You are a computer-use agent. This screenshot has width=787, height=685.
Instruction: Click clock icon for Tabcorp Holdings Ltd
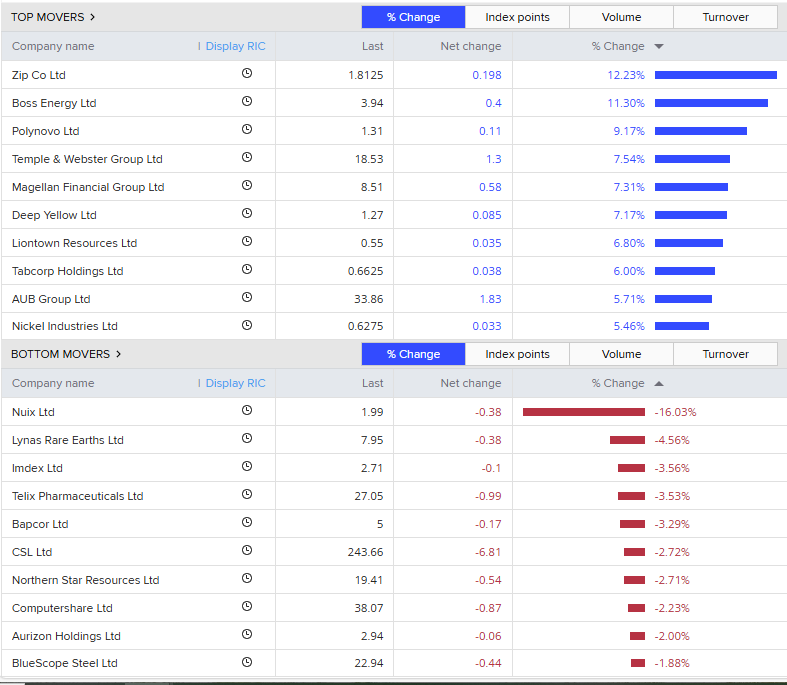(x=246, y=269)
